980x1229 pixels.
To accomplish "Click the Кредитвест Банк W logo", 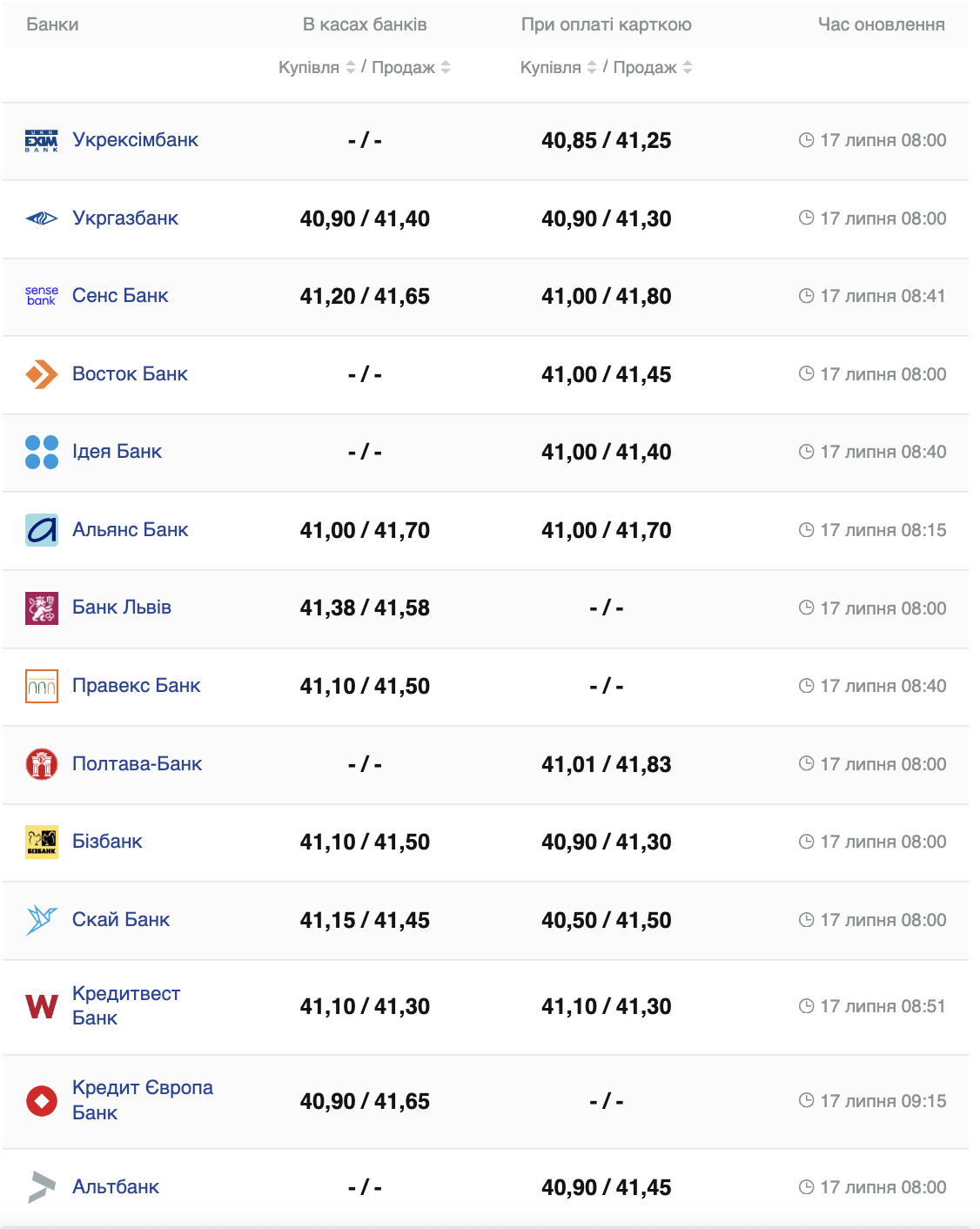I will tap(42, 1006).
